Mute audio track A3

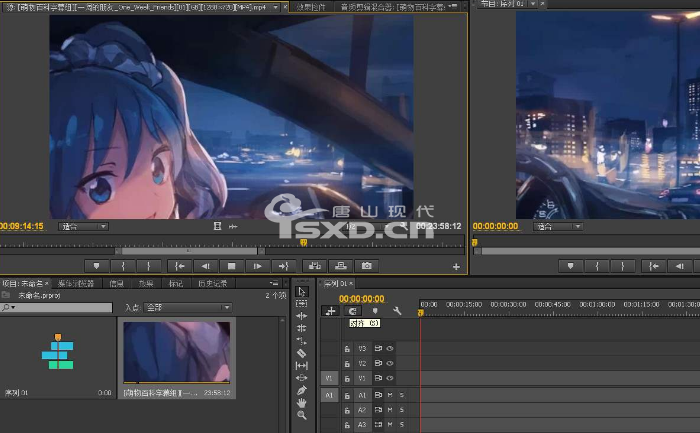[390, 425]
